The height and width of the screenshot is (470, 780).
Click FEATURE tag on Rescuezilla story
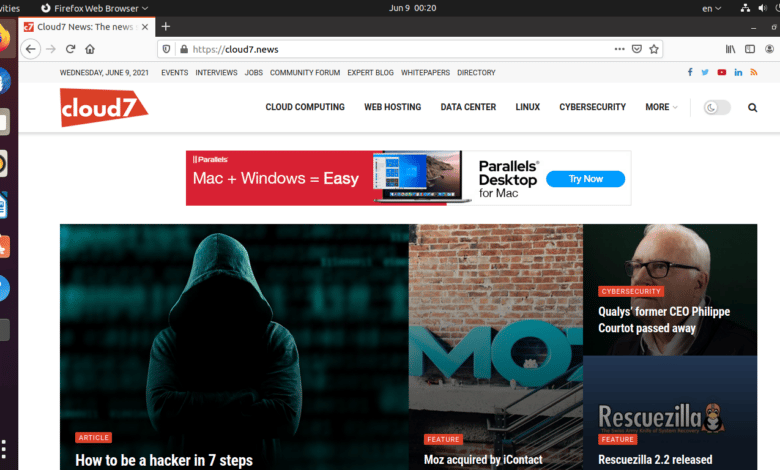(617, 439)
